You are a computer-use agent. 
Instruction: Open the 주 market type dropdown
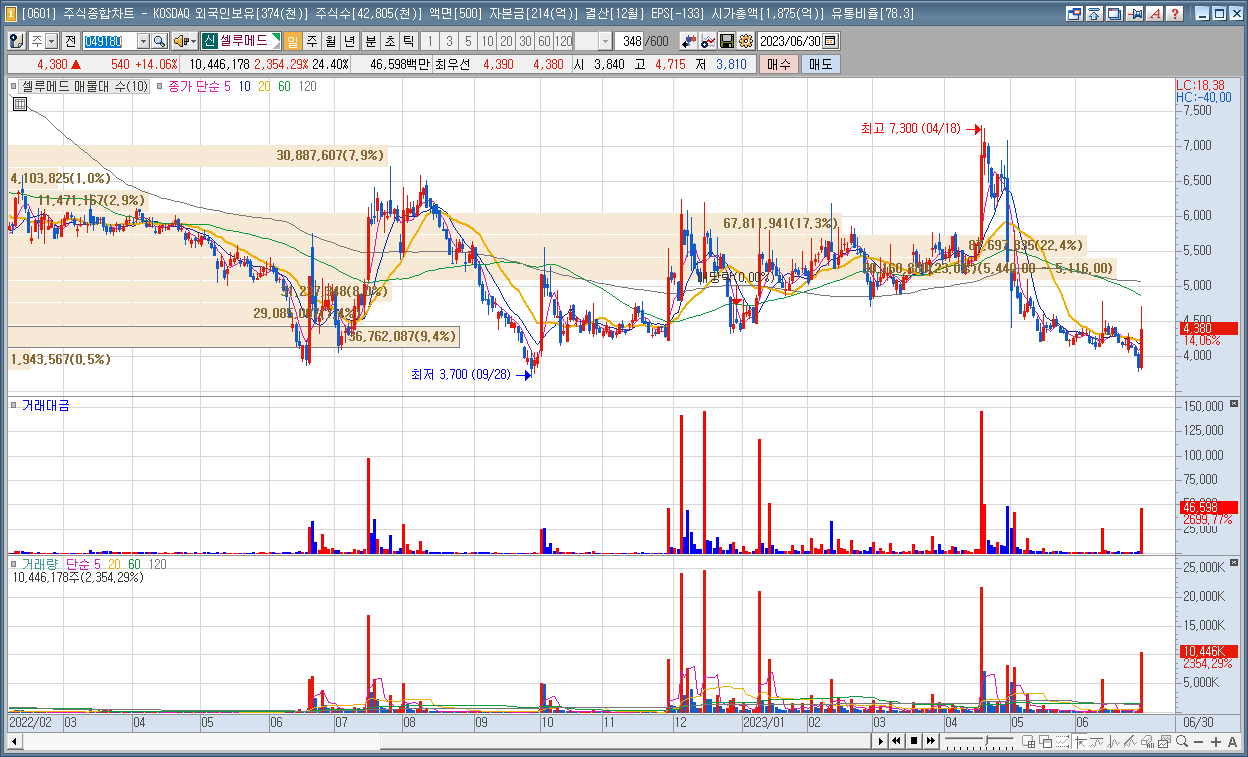[x=51, y=41]
